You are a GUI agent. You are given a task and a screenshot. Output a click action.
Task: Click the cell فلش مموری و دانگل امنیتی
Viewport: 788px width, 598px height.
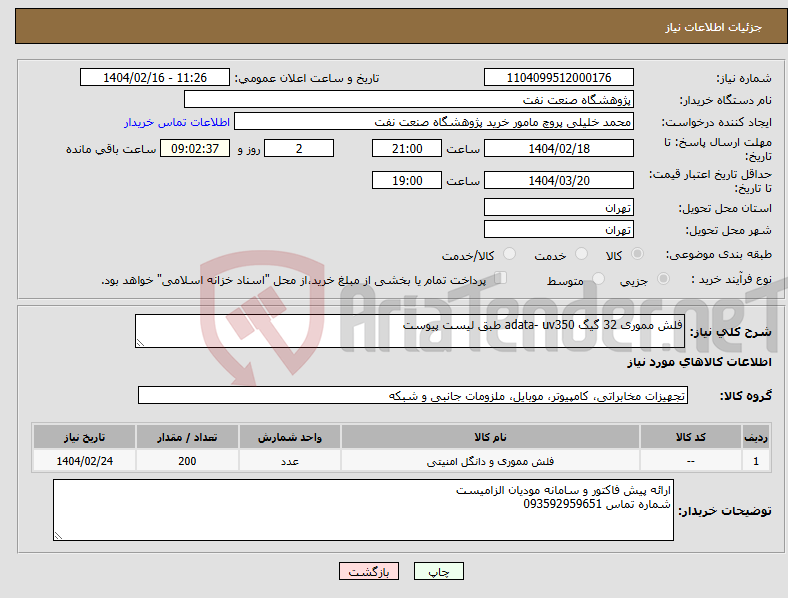[x=490, y=461]
